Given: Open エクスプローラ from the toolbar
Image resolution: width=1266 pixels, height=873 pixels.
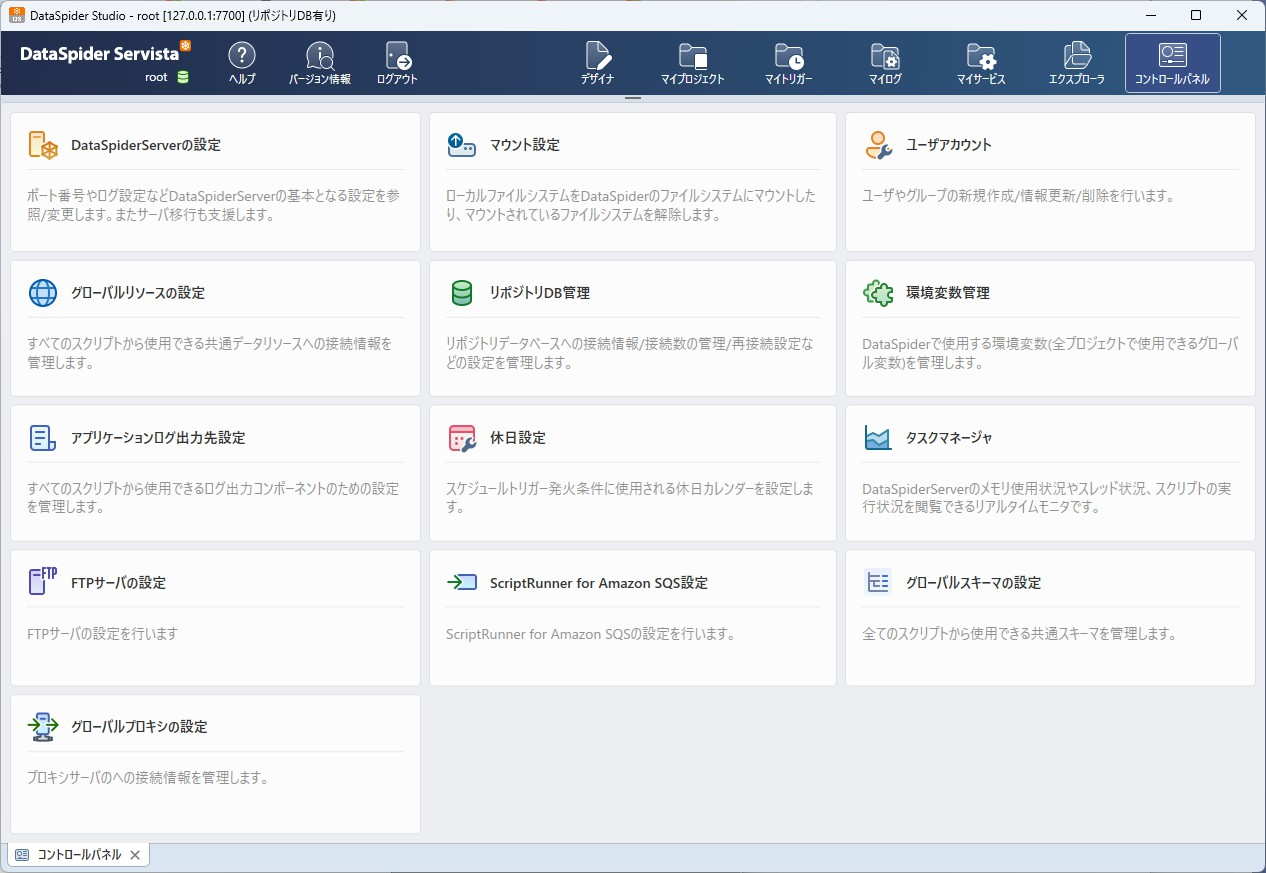Looking at the screenshot, I should [x=1076, y=62].
